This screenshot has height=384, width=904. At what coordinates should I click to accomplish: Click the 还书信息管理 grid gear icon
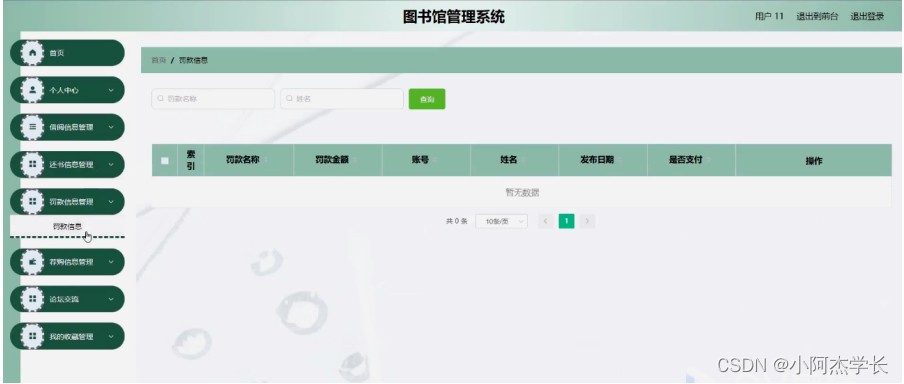click(x=32, y=164)
